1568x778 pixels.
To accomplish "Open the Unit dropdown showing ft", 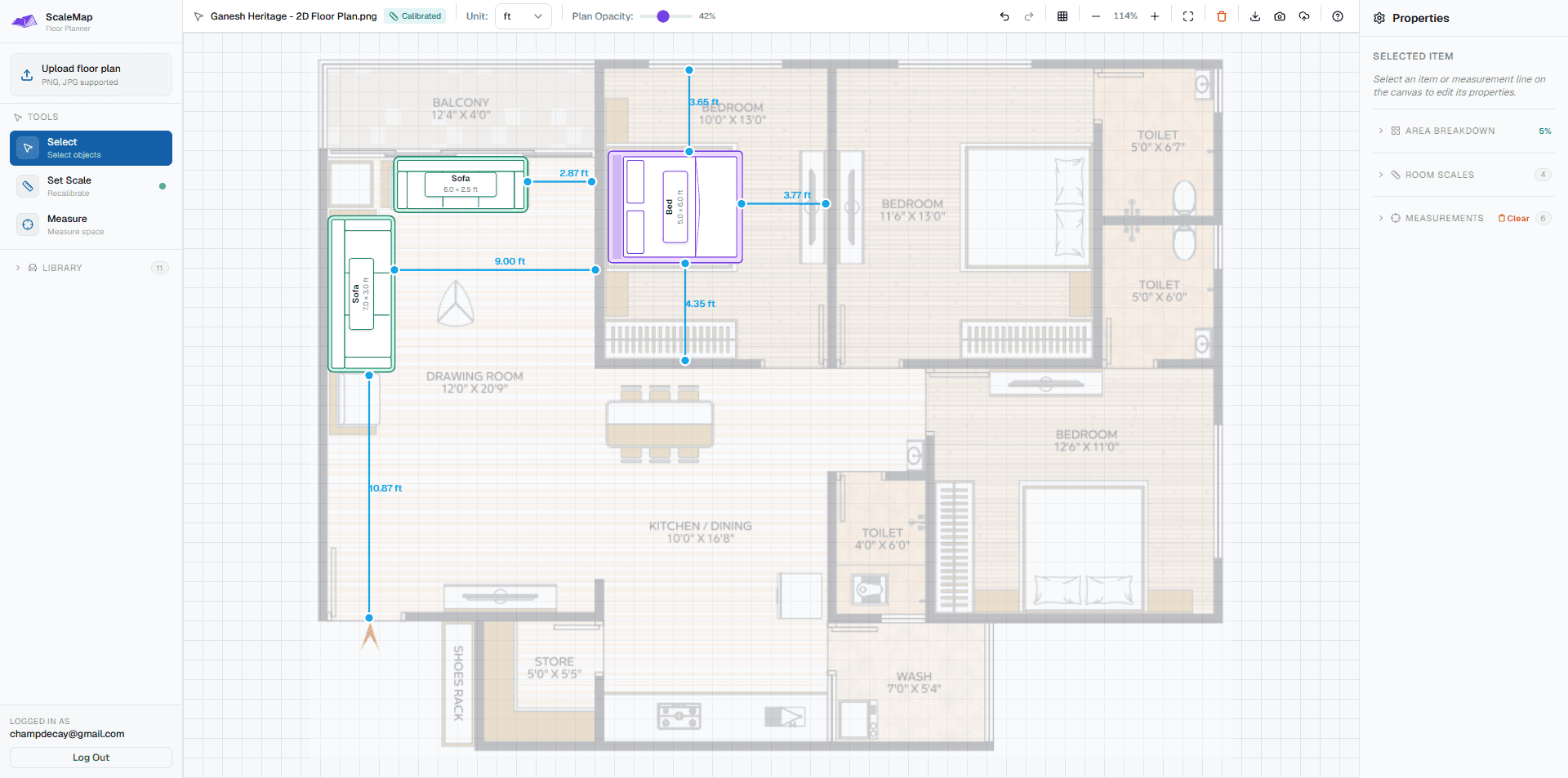I will tap(523, 16).
